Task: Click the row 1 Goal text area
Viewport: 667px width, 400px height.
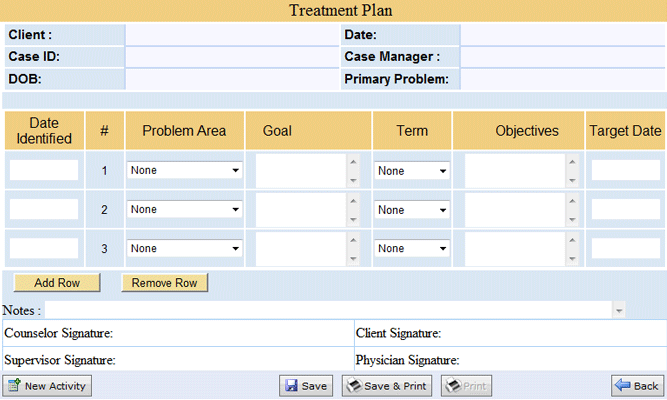Action: (x=301, y=170)
